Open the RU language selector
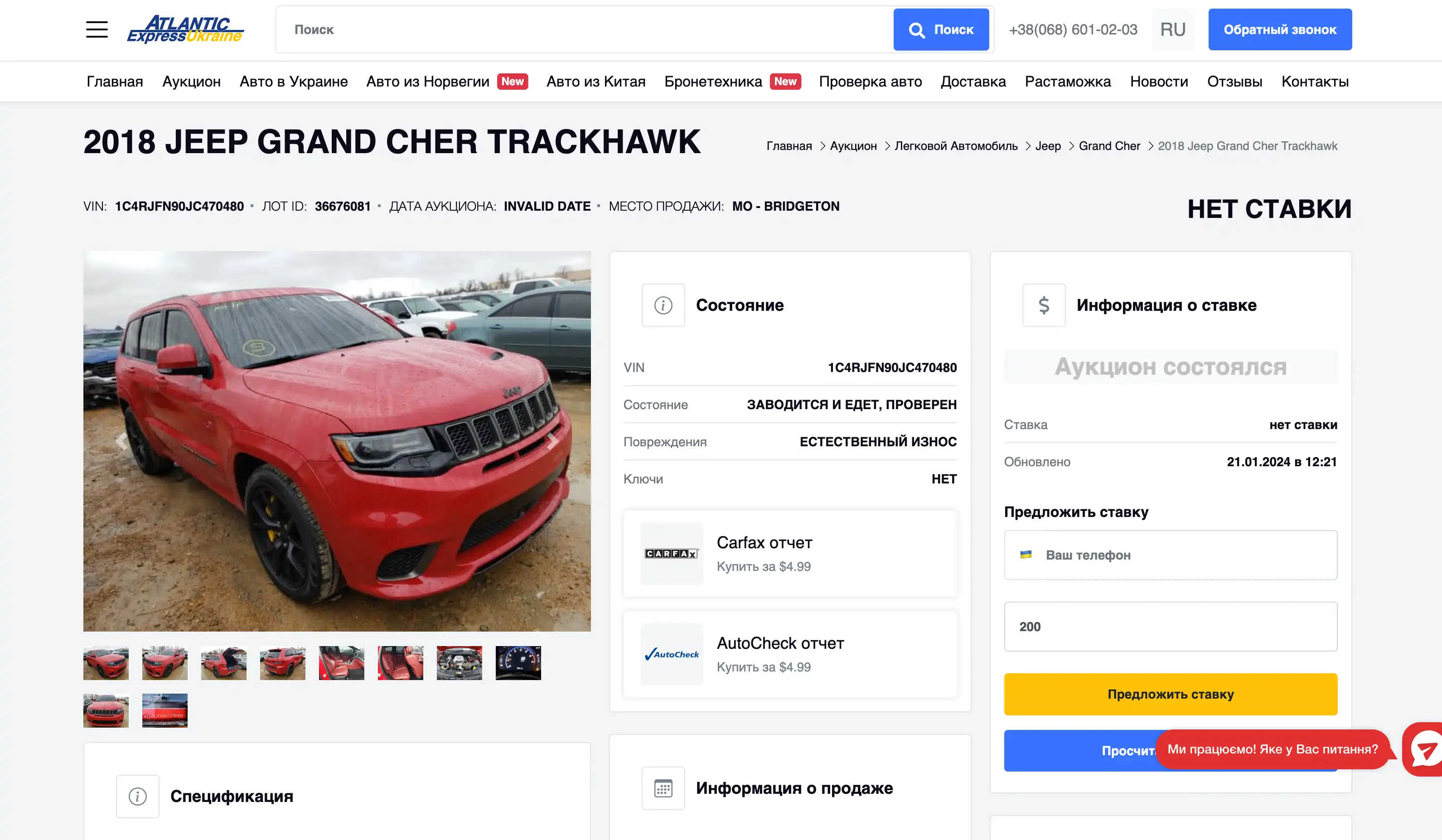1442x840 pixels. coord(1172,29)
